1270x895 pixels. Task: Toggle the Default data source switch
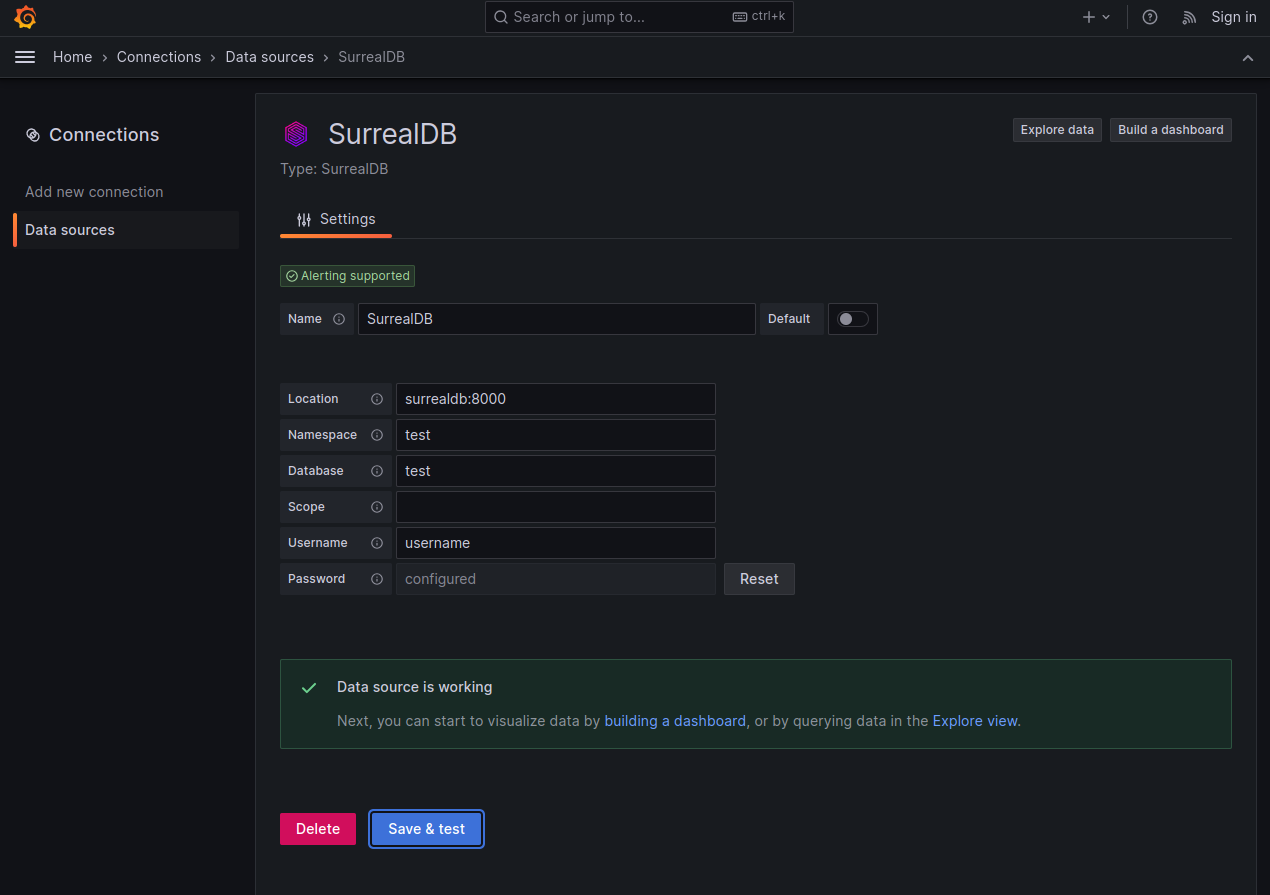point(853,319)
